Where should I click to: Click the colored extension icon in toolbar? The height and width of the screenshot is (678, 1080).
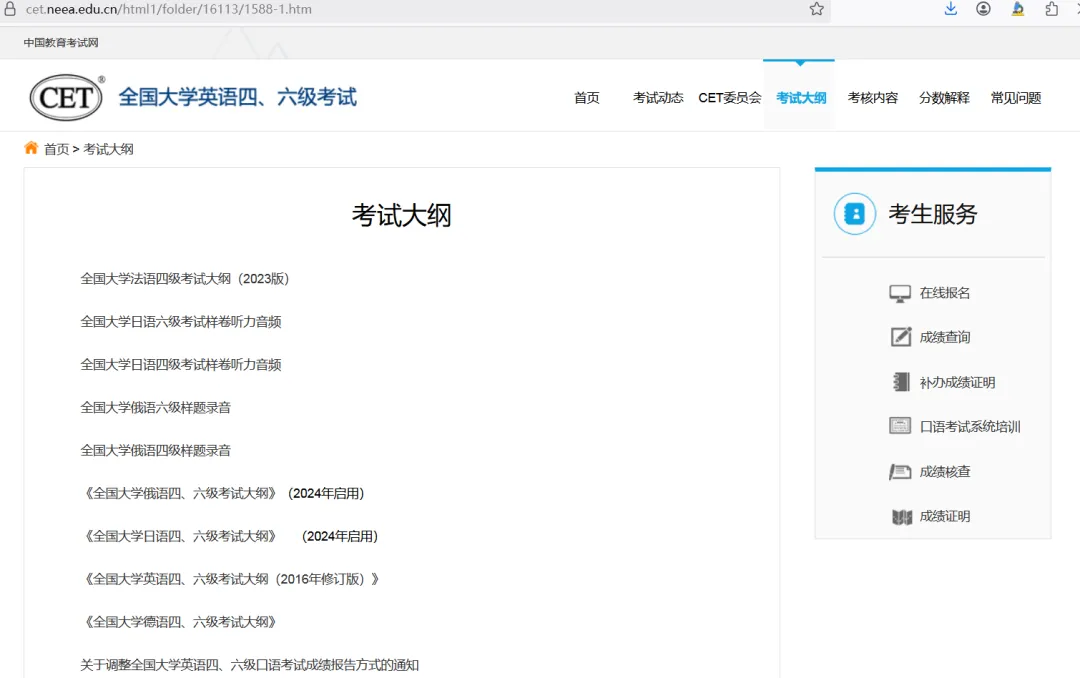(x=1018, y=9)
